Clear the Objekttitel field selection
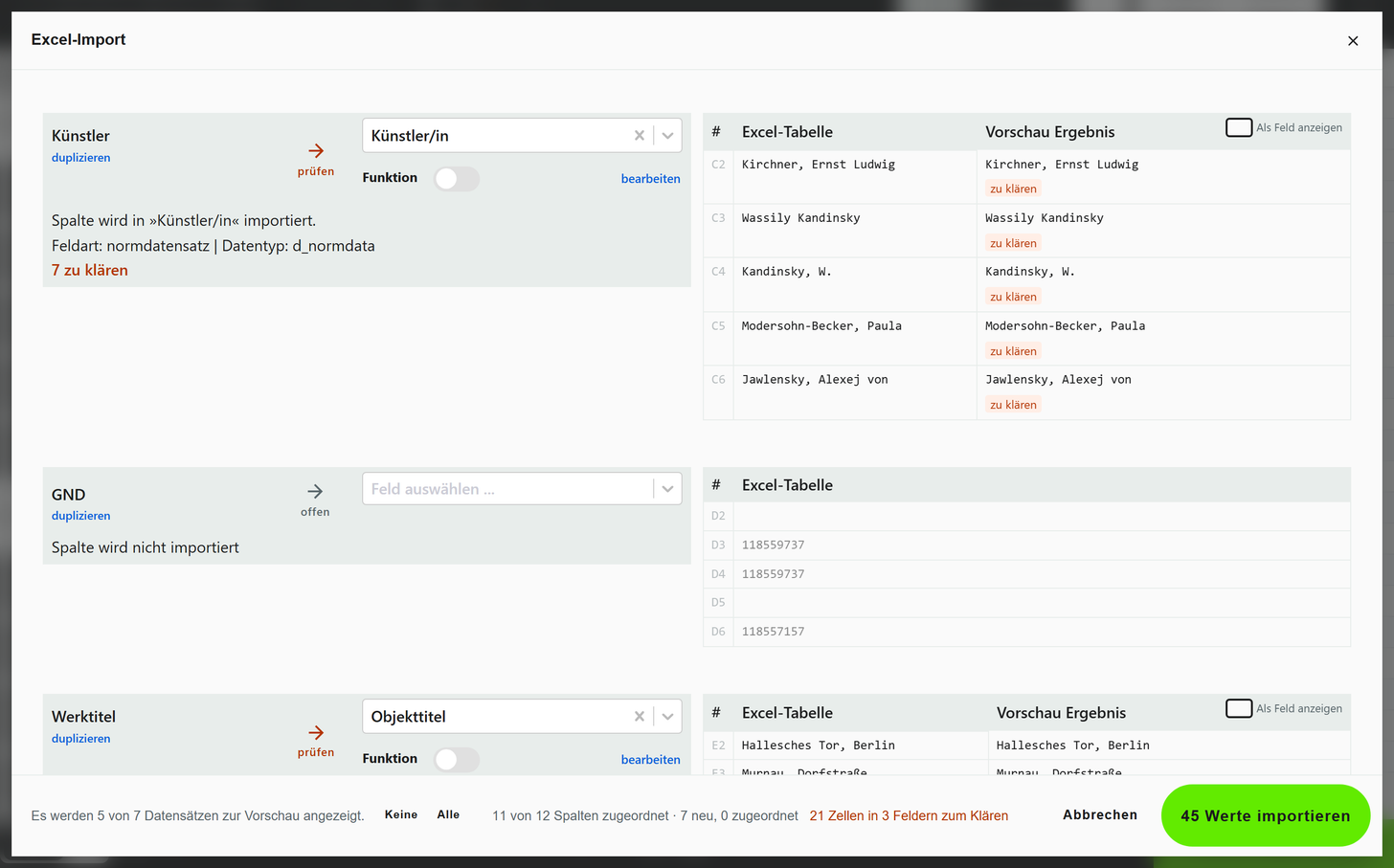The width and height of the screenshot is (1394, 868). tap(640, 717)
